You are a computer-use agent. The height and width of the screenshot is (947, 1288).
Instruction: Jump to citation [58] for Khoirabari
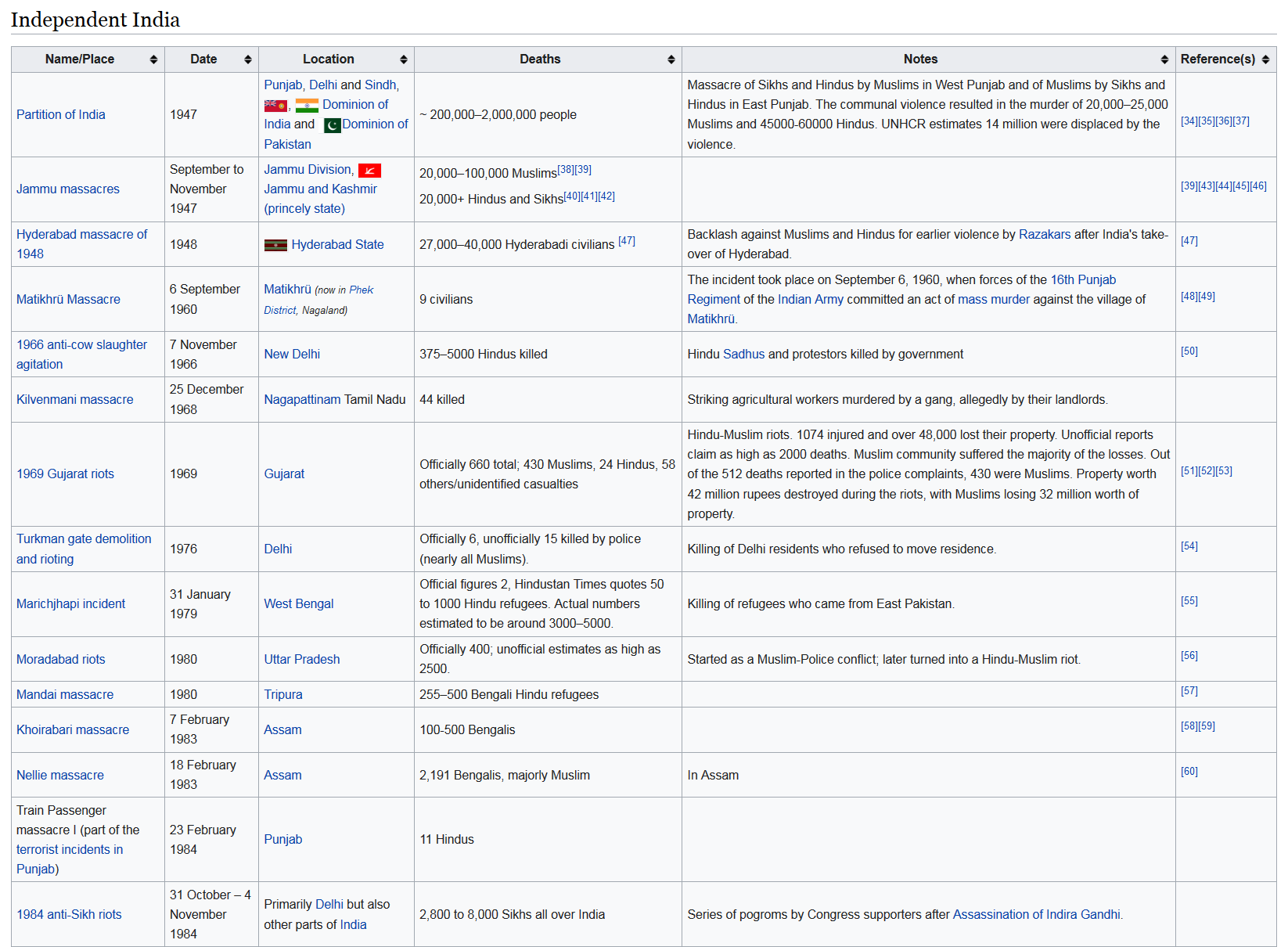[x=1189, y=726]
